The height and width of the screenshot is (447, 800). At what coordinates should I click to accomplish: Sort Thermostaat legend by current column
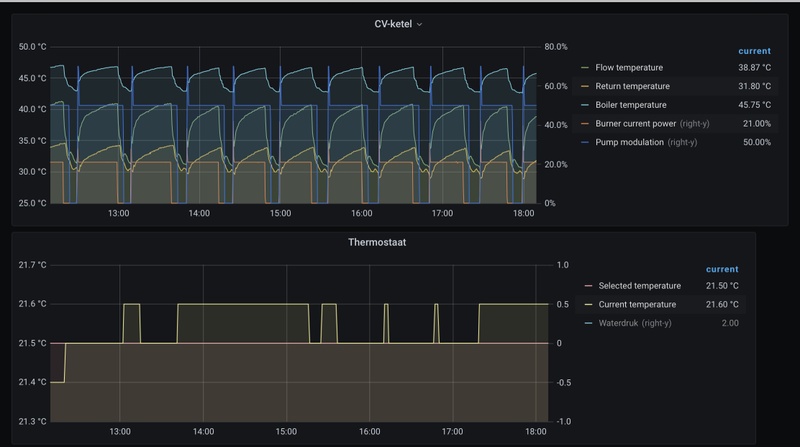pos(722,269)
